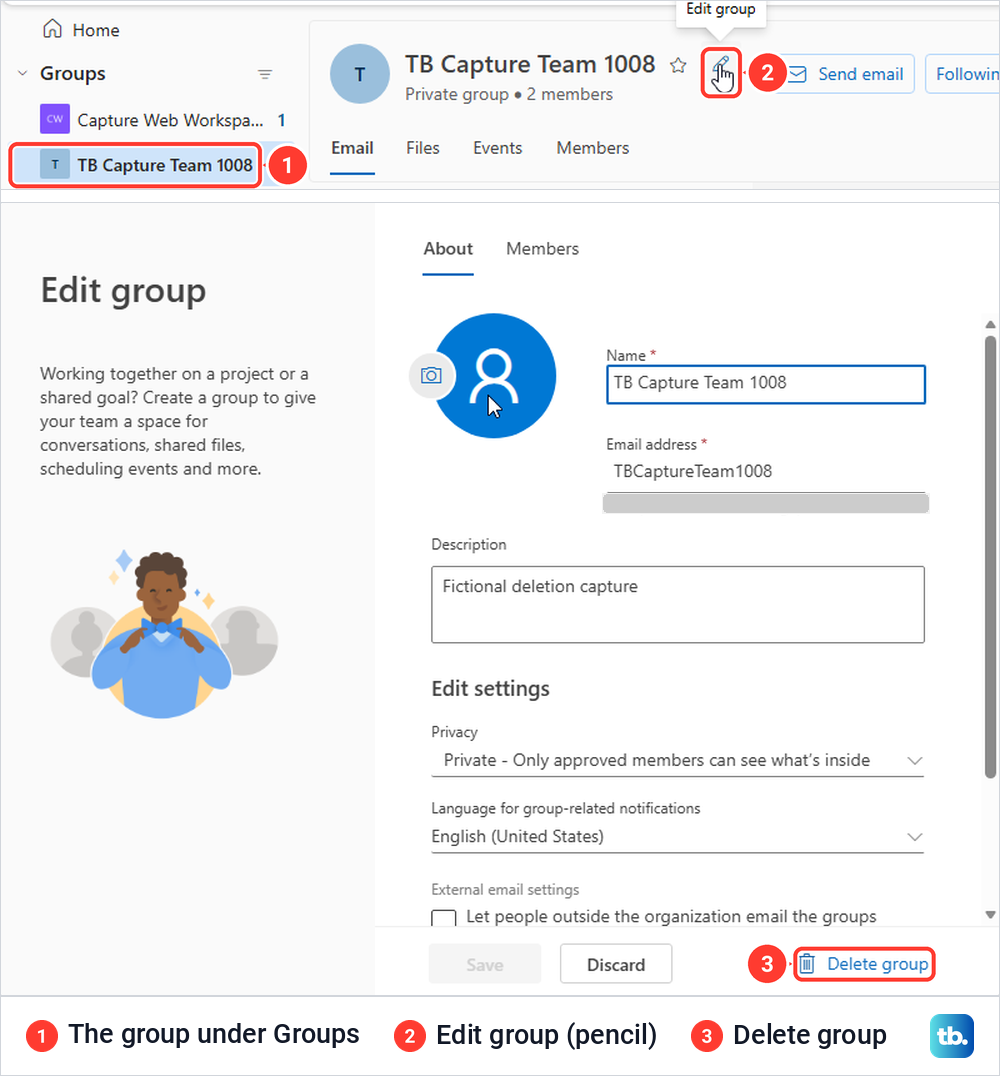The height and width of the screenshot is (1076, 1000).
Task: Click the scrollbar up arrow
Action: pos(990,324)
